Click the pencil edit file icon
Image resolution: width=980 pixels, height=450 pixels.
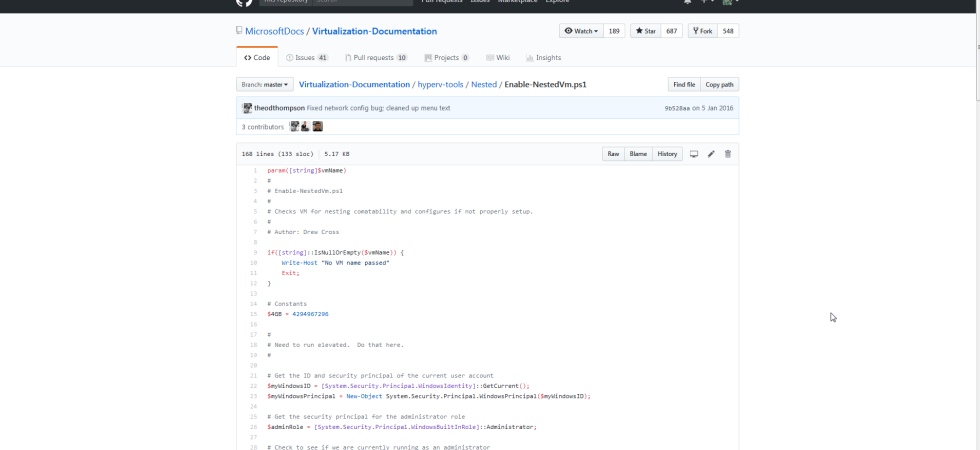click(711, 154)
